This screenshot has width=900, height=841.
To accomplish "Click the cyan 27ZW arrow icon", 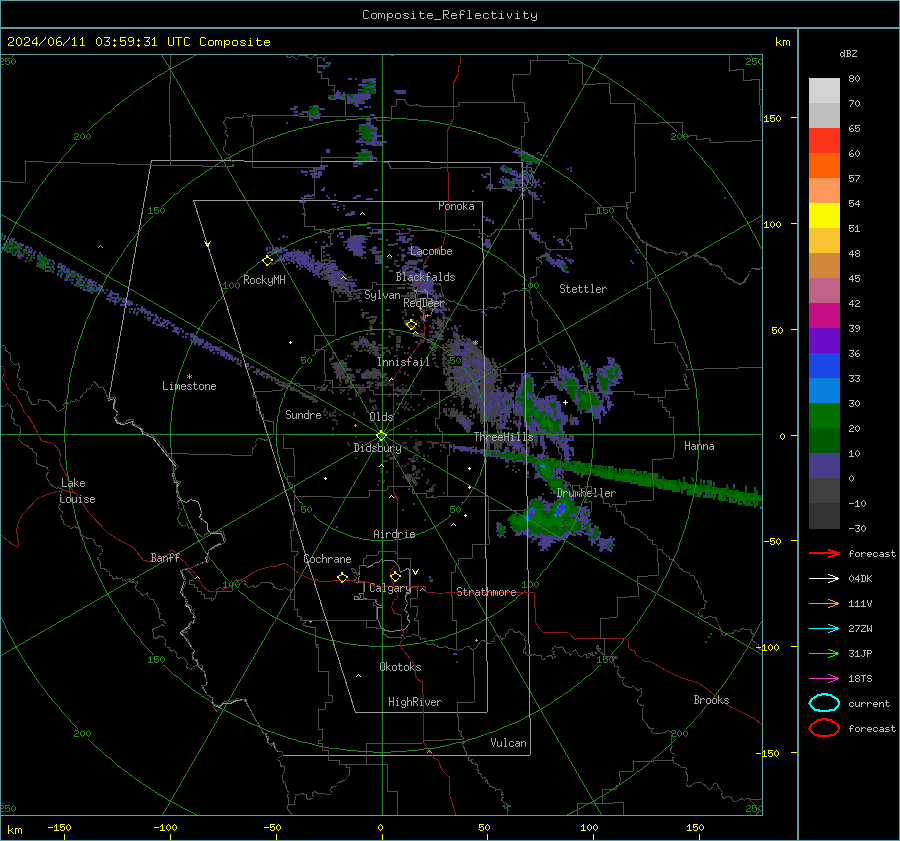I will coord(824,629).
